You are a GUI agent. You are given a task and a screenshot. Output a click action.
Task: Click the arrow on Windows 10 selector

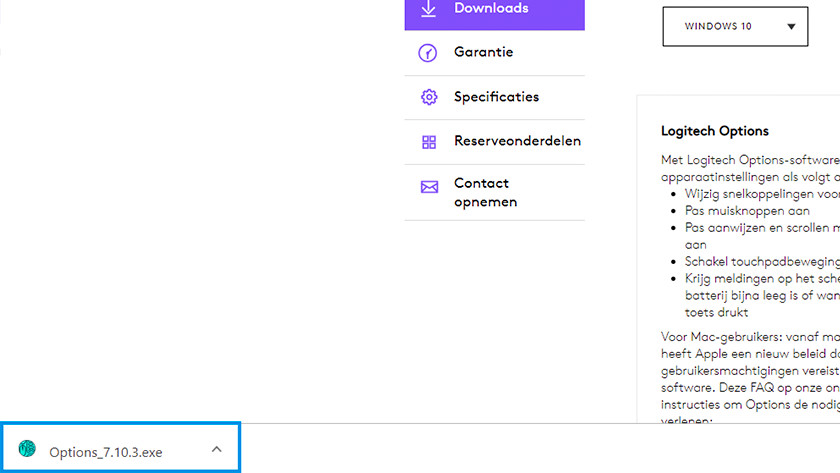tap(791, 27)
